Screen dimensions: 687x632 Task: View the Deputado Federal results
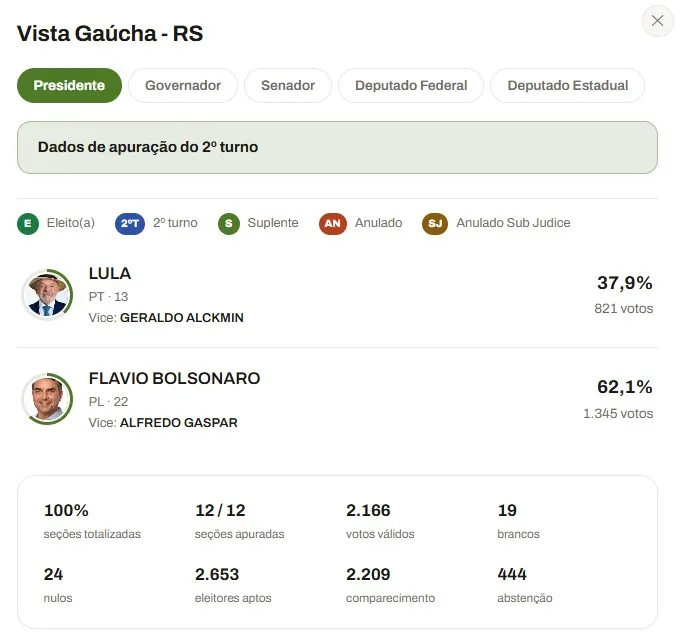[x=411, y=85]
